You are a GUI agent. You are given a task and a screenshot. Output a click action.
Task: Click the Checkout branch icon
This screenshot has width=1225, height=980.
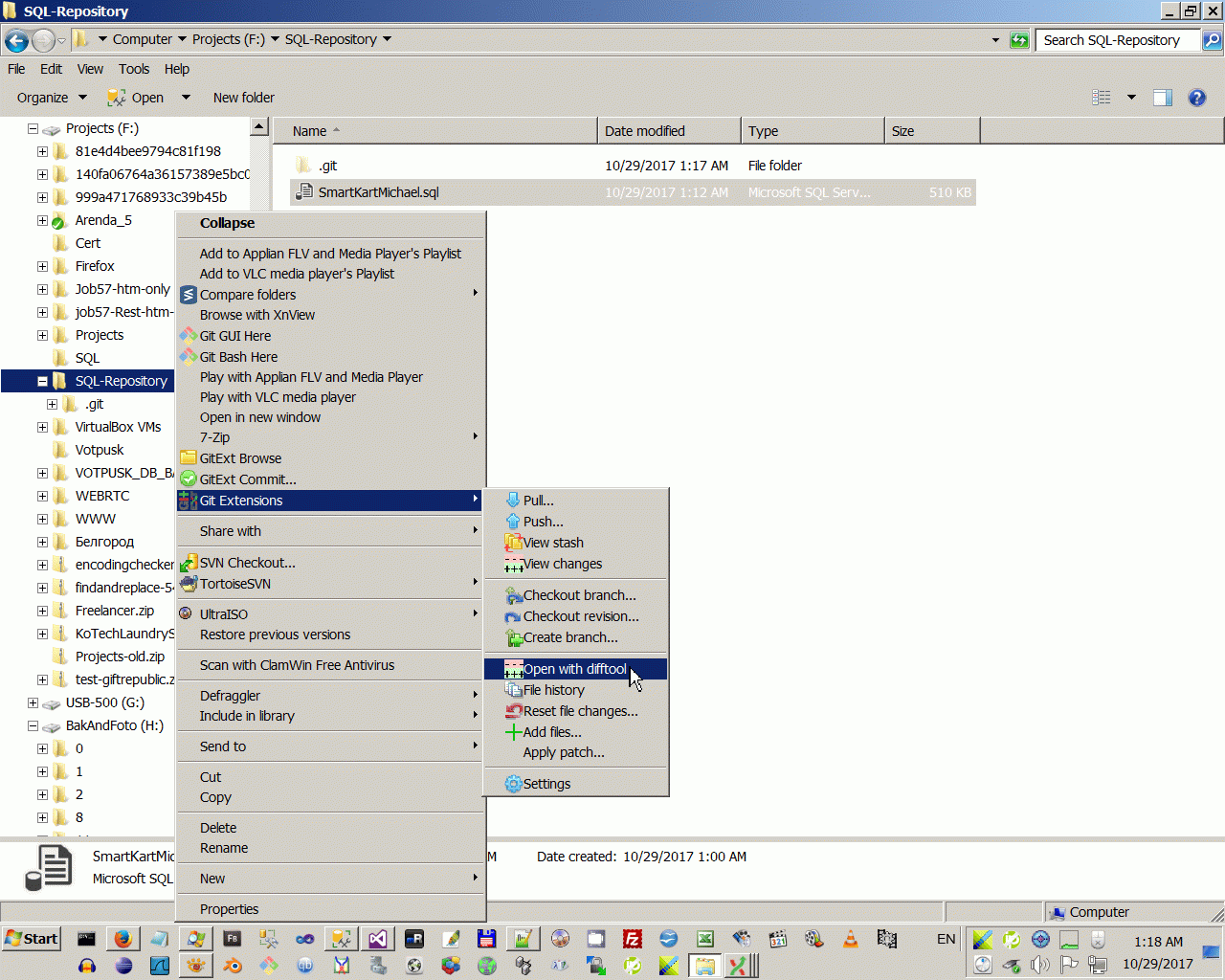tap(514, 595)
